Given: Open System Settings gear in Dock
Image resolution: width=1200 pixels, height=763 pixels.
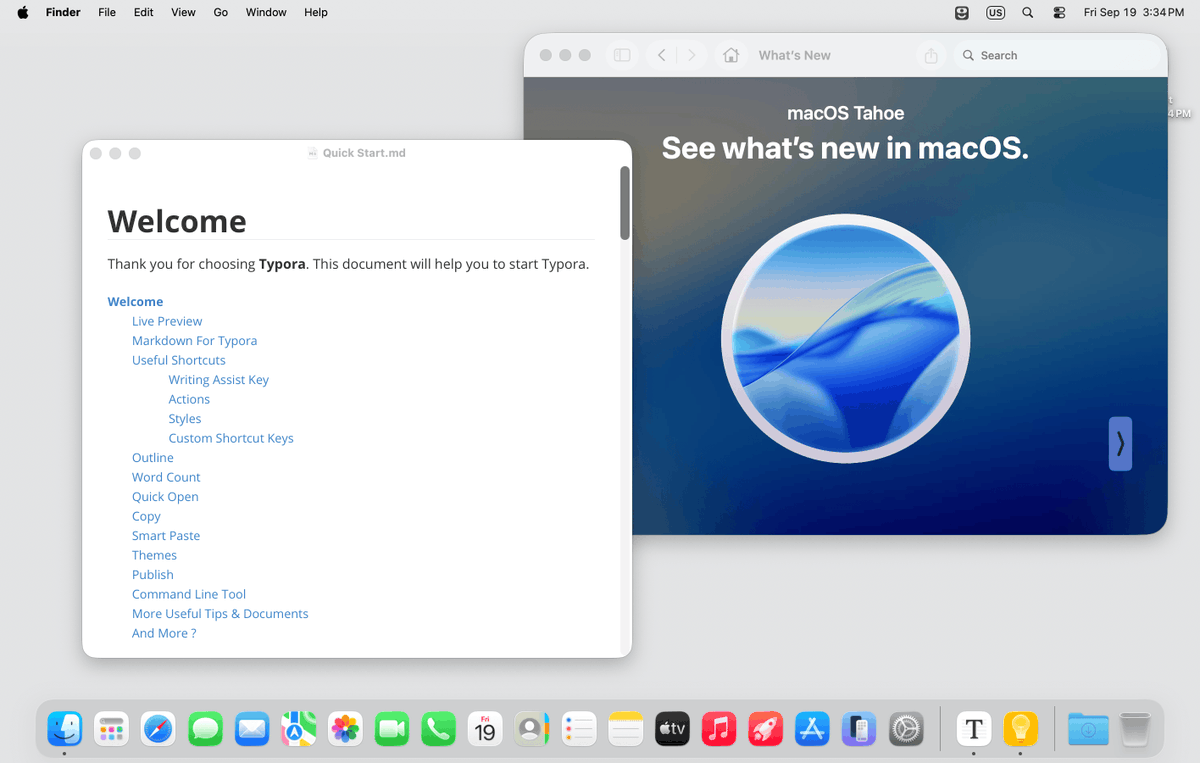Looking at the screenshot, I should pos(906,729).
